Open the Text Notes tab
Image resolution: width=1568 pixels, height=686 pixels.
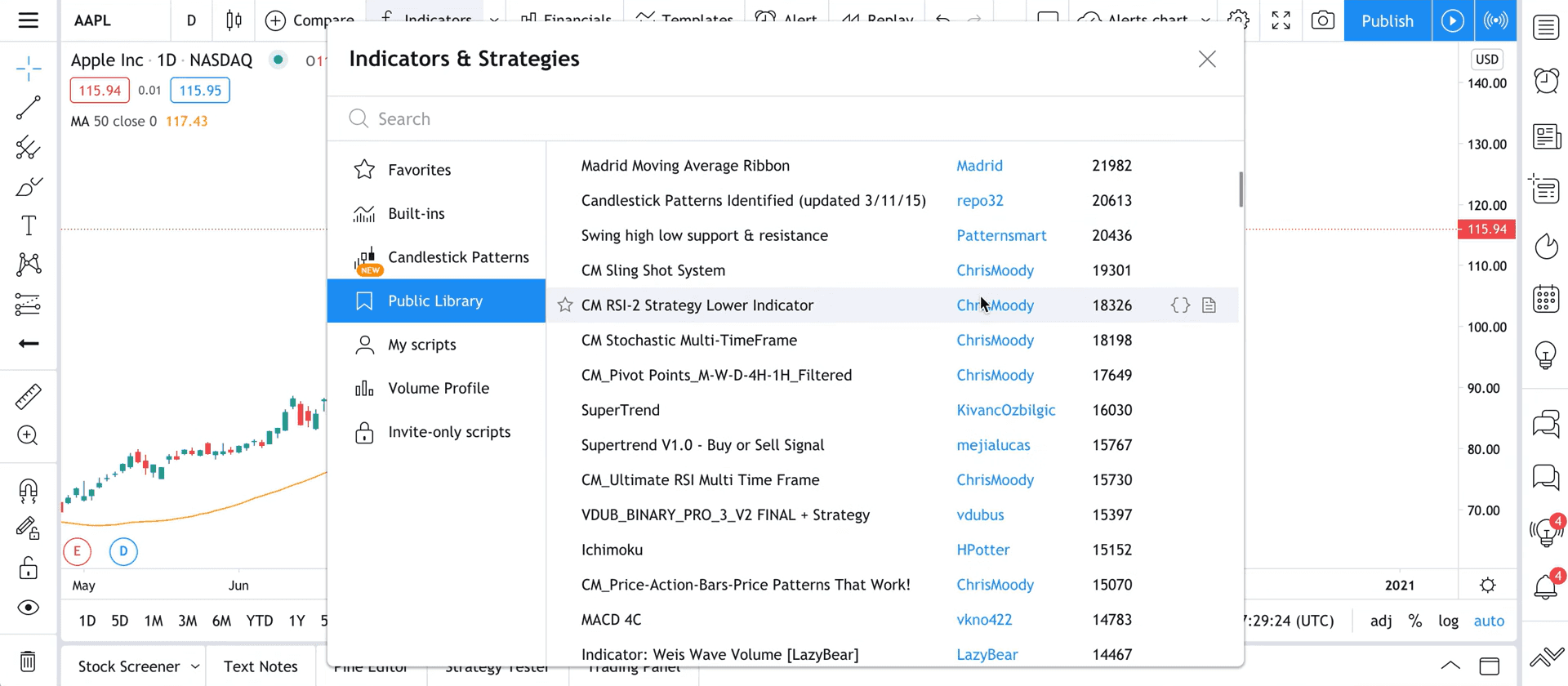[261, 666]
